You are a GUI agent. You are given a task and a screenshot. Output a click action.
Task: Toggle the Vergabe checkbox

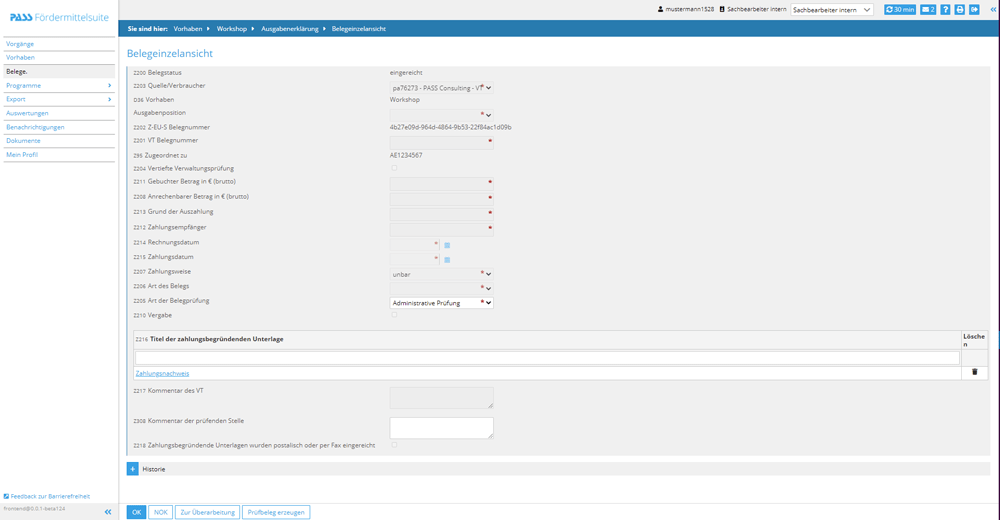[x=394, y=315]
